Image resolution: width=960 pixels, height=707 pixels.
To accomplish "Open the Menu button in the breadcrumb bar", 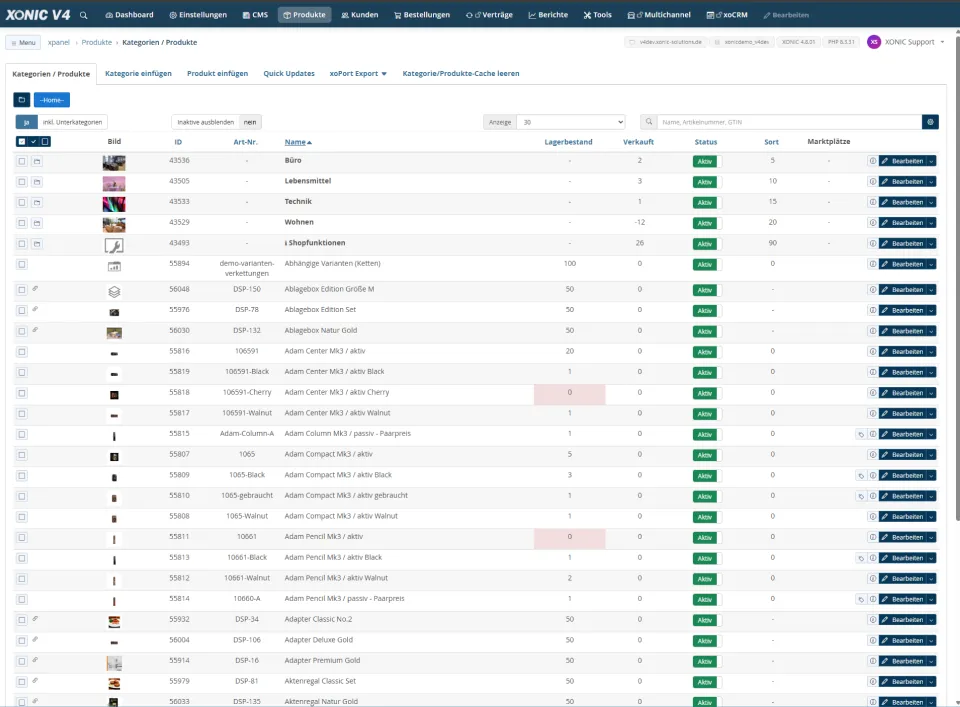I will (23, 42).
